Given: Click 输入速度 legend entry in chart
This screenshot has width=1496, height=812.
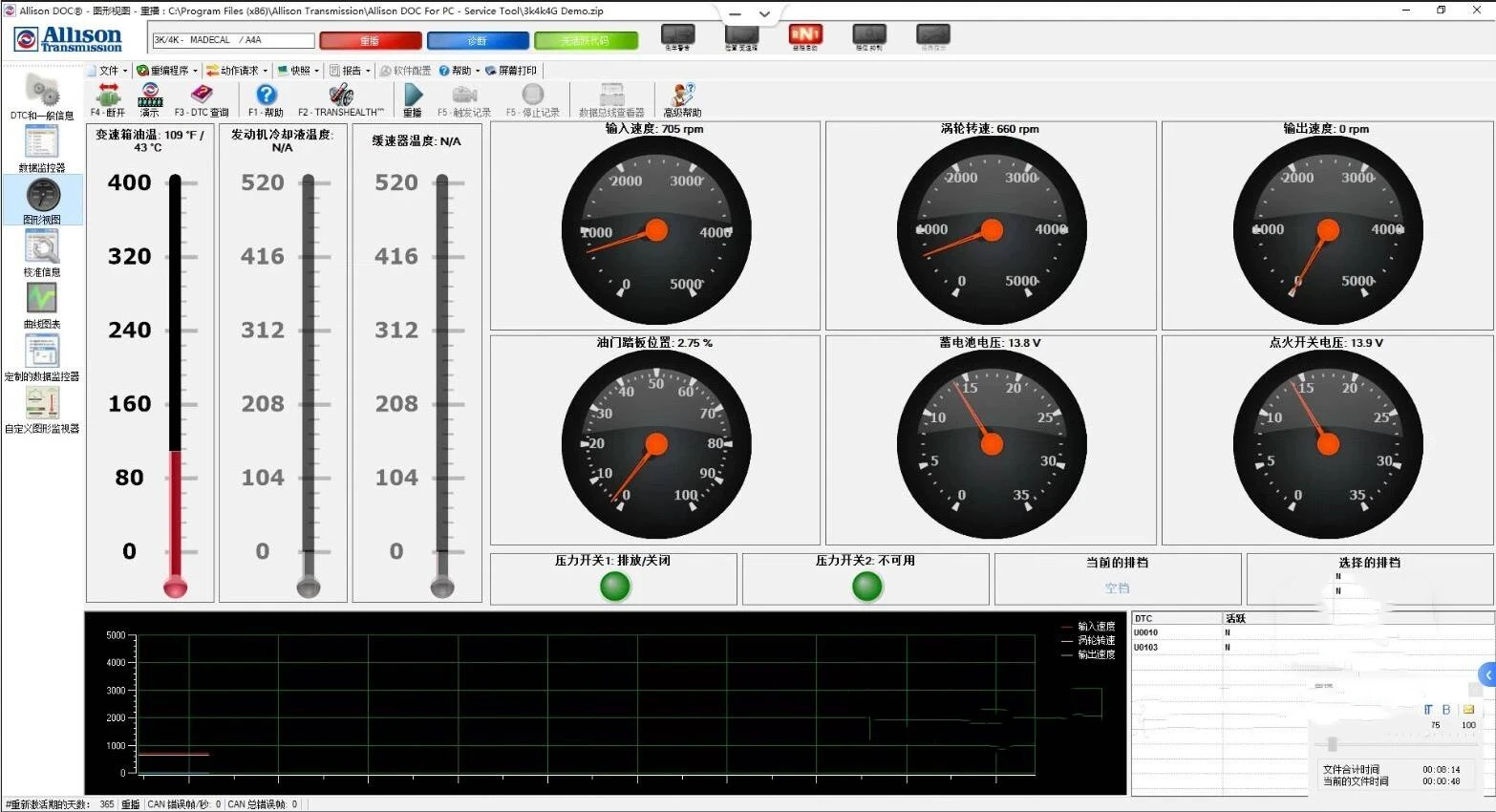Looking at the screenshot, I should click(x=1088, y=627).
